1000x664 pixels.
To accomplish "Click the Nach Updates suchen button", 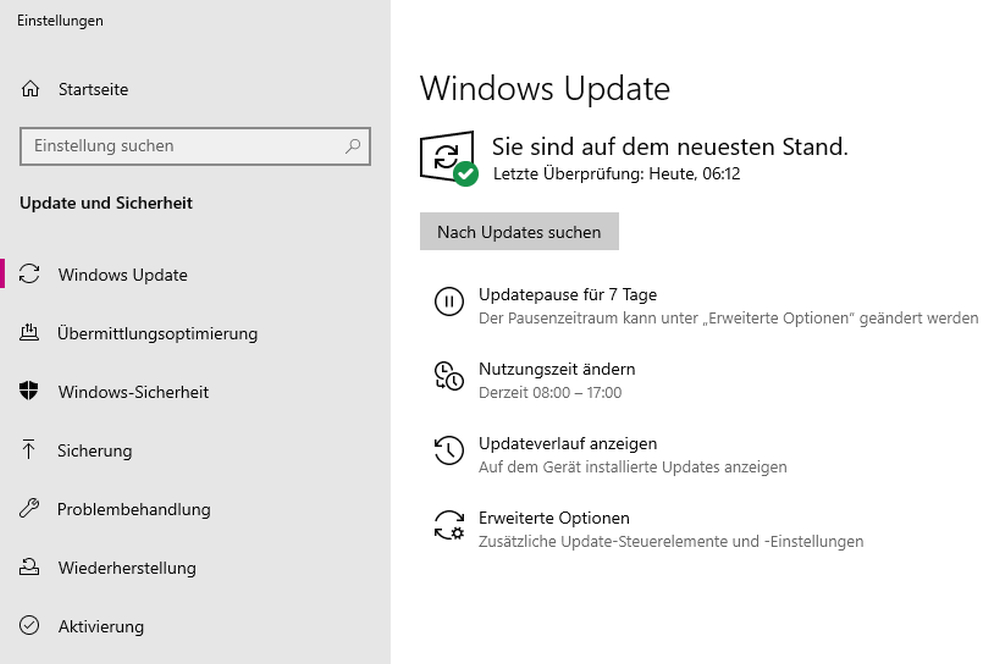I will pos(519,232).
